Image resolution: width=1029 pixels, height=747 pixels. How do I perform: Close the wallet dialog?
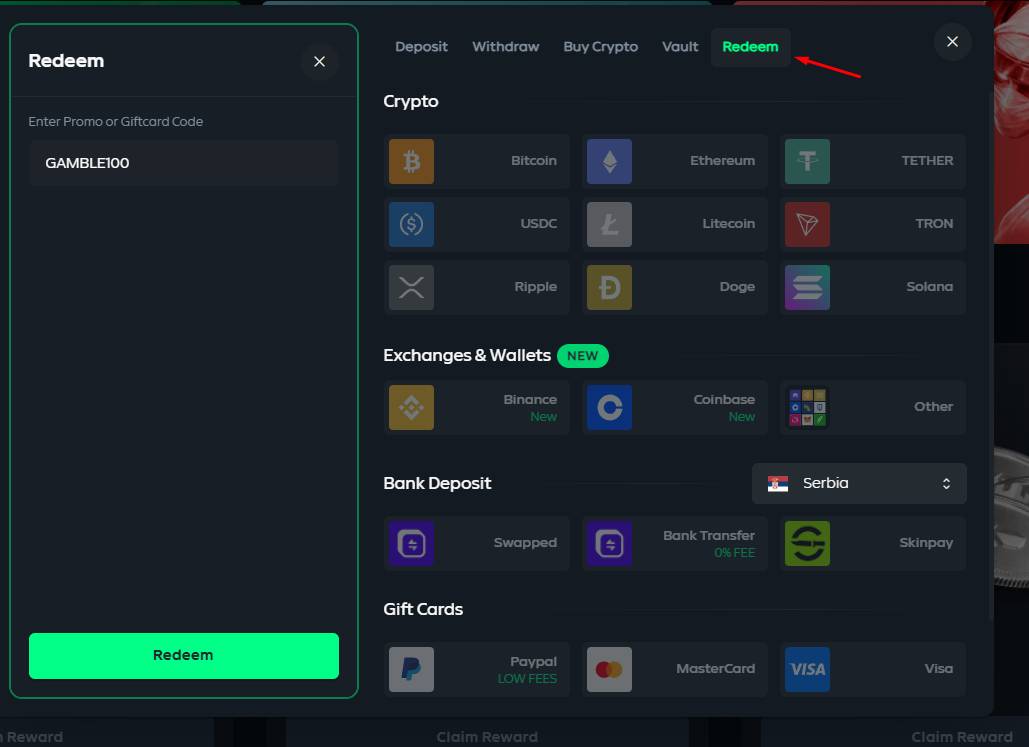[x=952, y=42]
